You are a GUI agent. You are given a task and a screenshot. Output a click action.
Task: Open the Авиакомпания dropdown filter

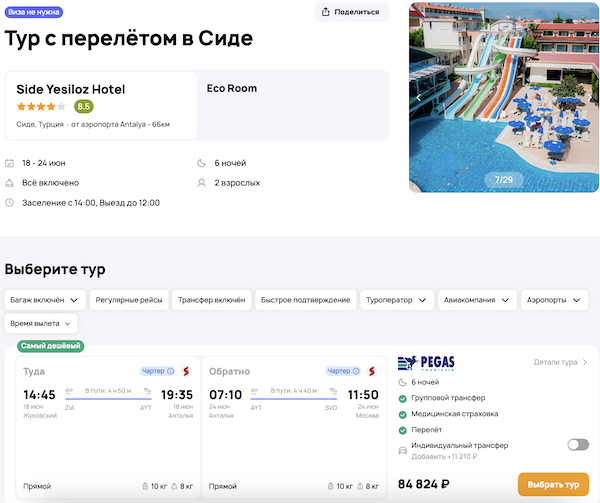[478, 299]
